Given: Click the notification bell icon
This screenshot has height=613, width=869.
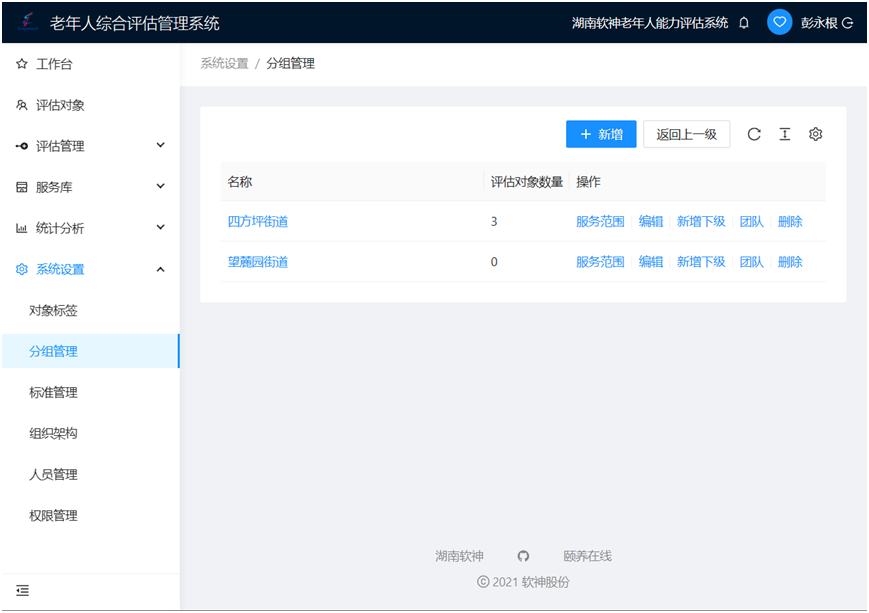Looking at the screenshot, I should pyautogui.click(x=744, y=23).
